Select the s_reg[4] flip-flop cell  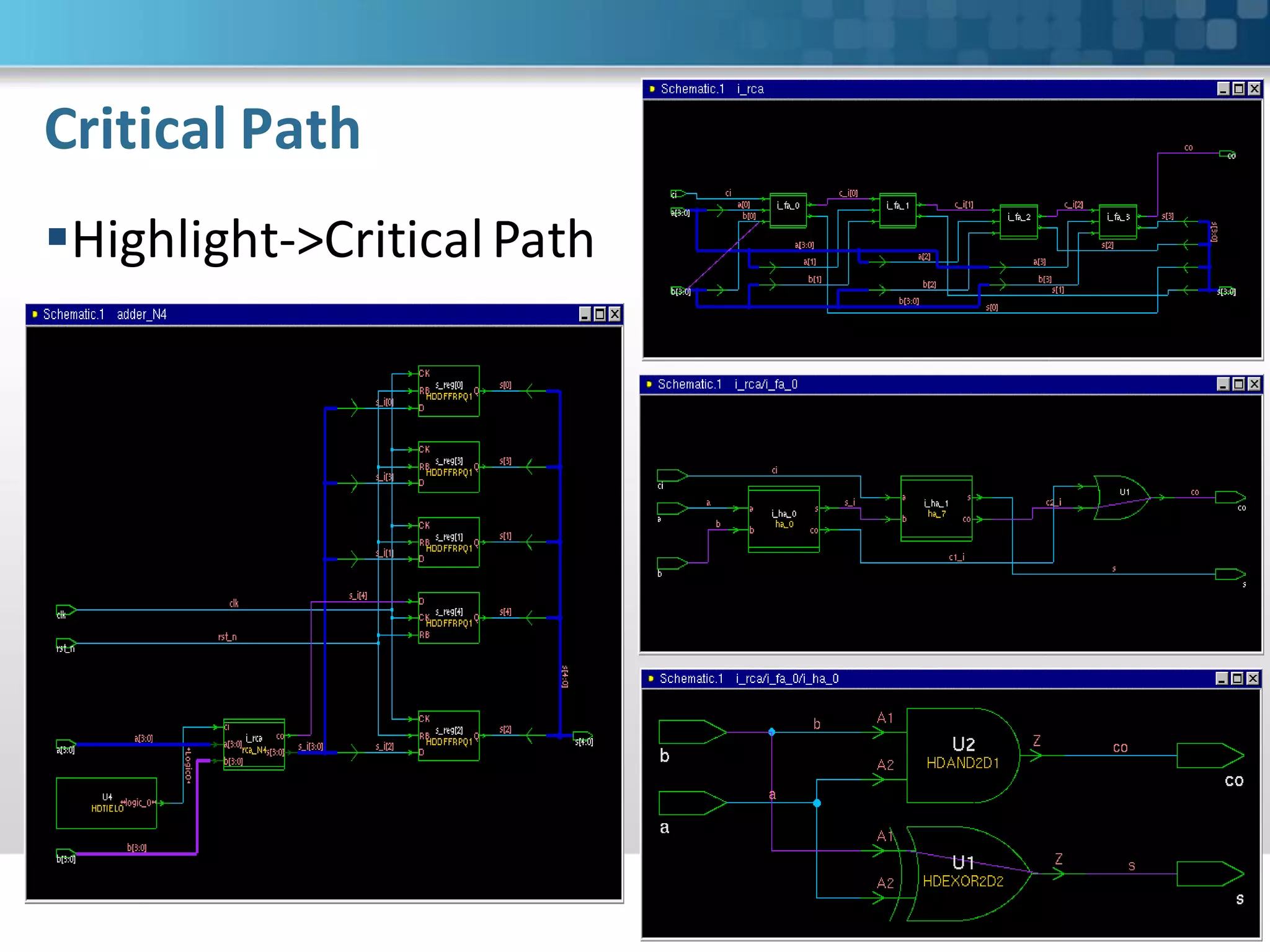[448, 617]
